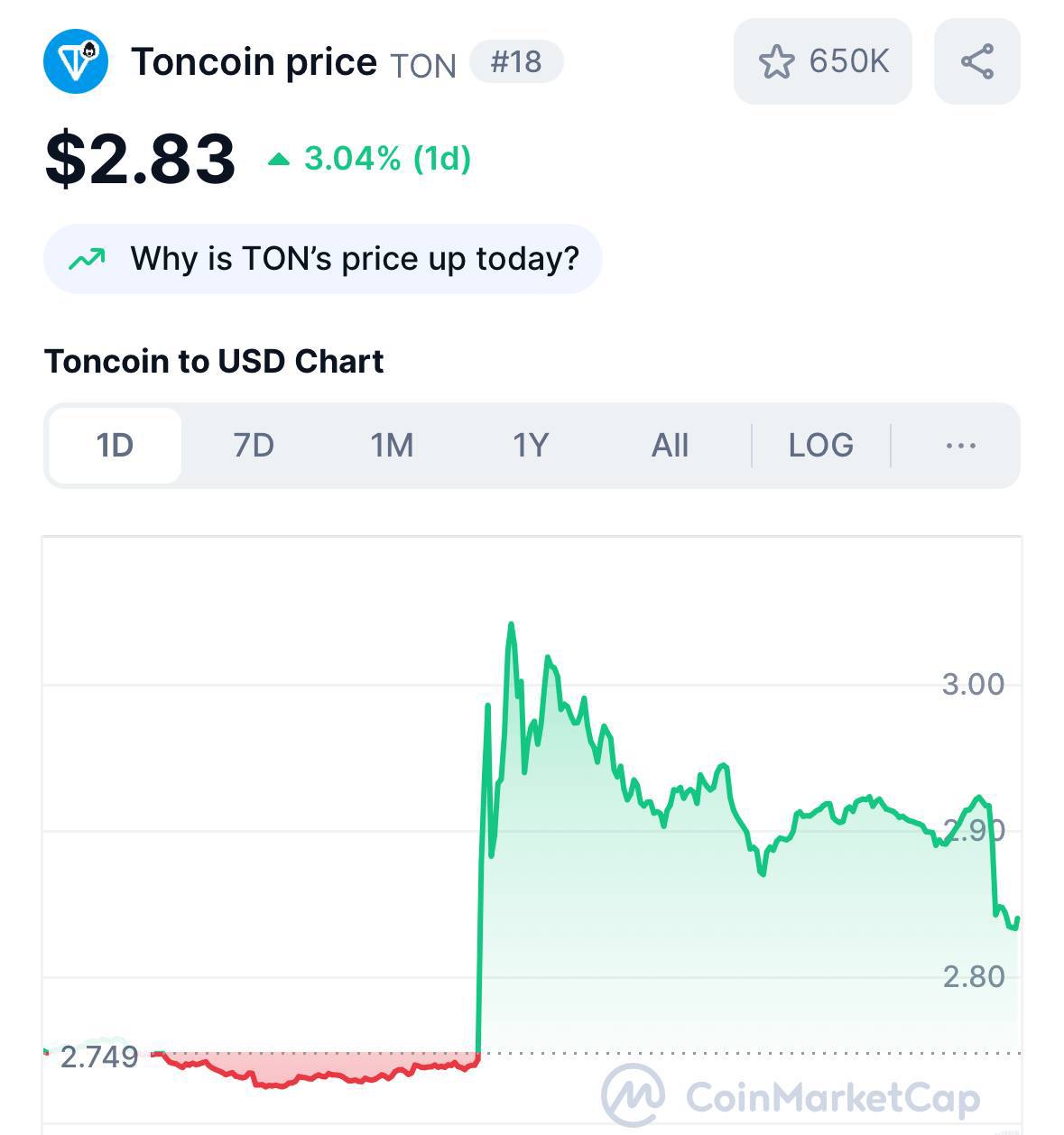This screenshot has width=1064, height=1135.
Task: Click the 3.04% (1d) change label
Action: pos(387,159)
